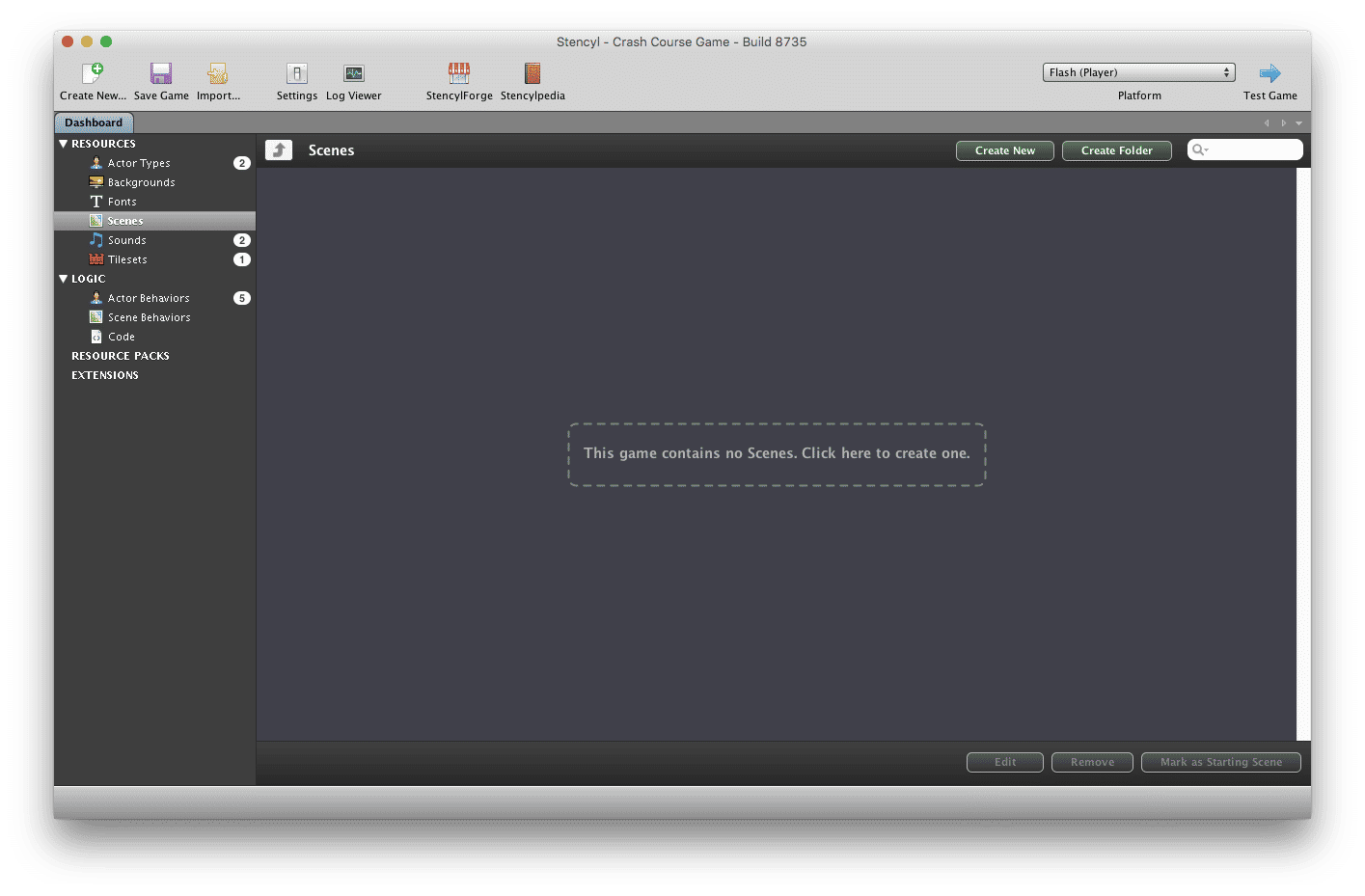Click Mark as Starting Scene button

pyautogui.click(x=1221, y=762)
